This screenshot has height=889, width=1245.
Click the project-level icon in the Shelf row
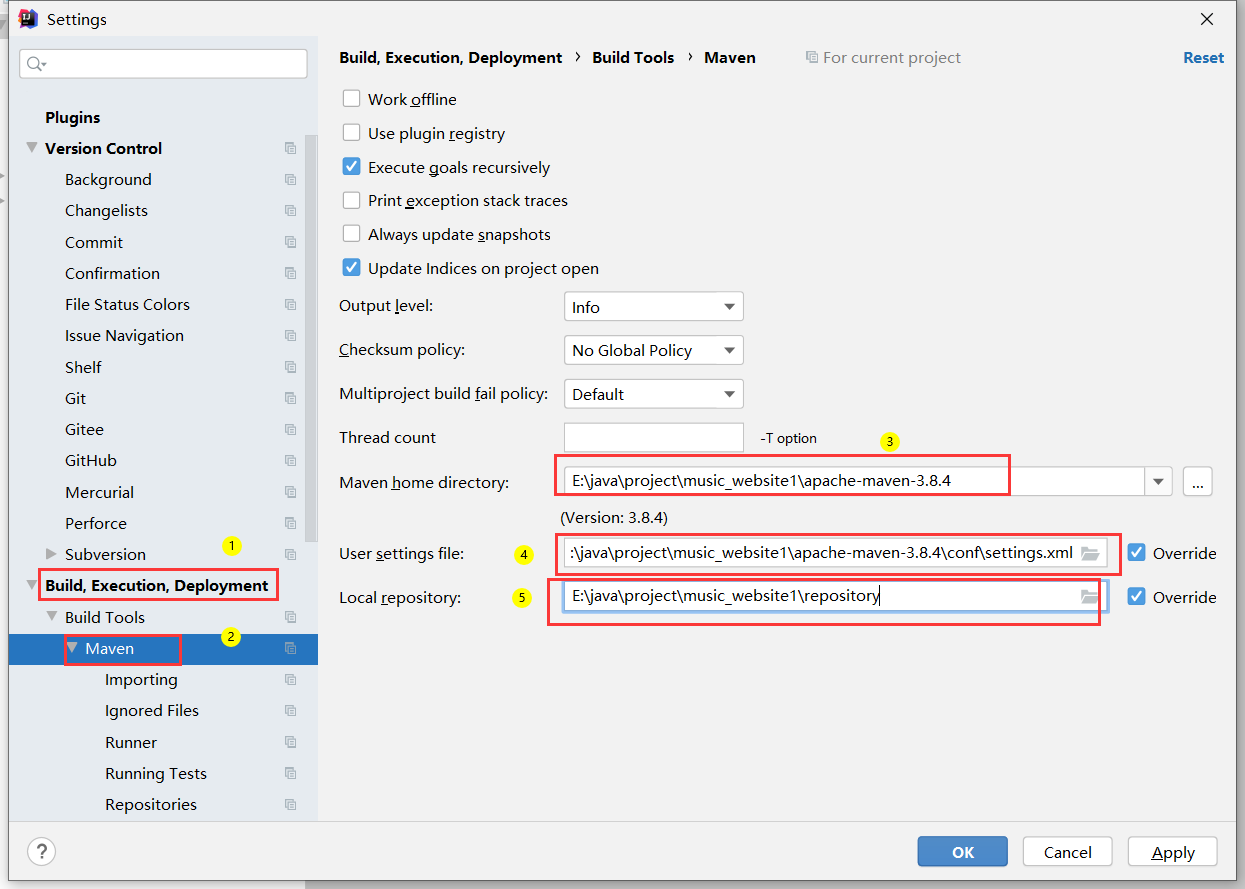290,367
